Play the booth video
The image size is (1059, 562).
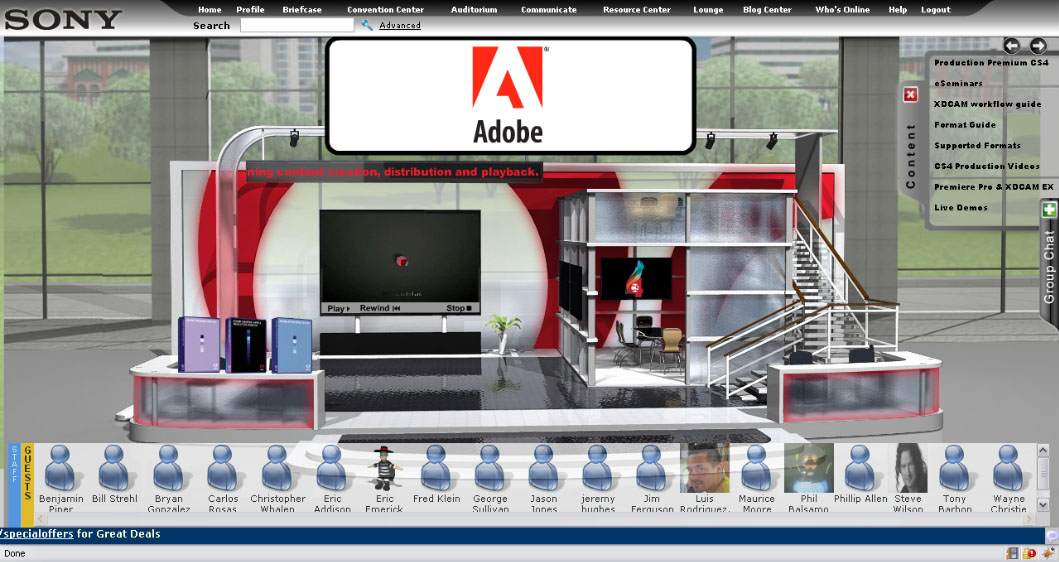click(x=338, y=308)
